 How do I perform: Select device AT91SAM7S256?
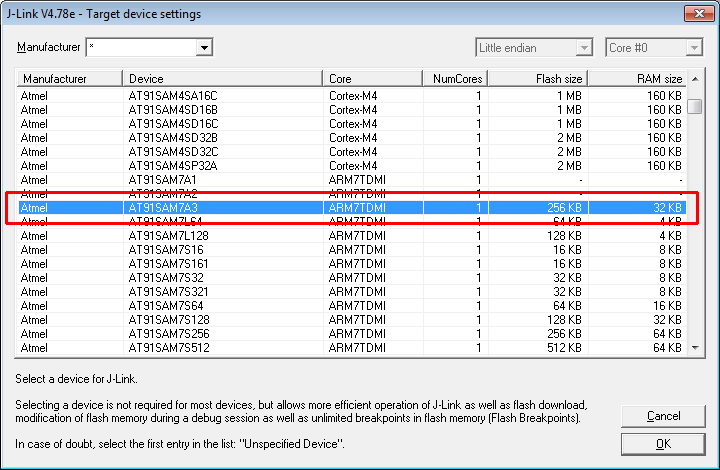(352, 334)
